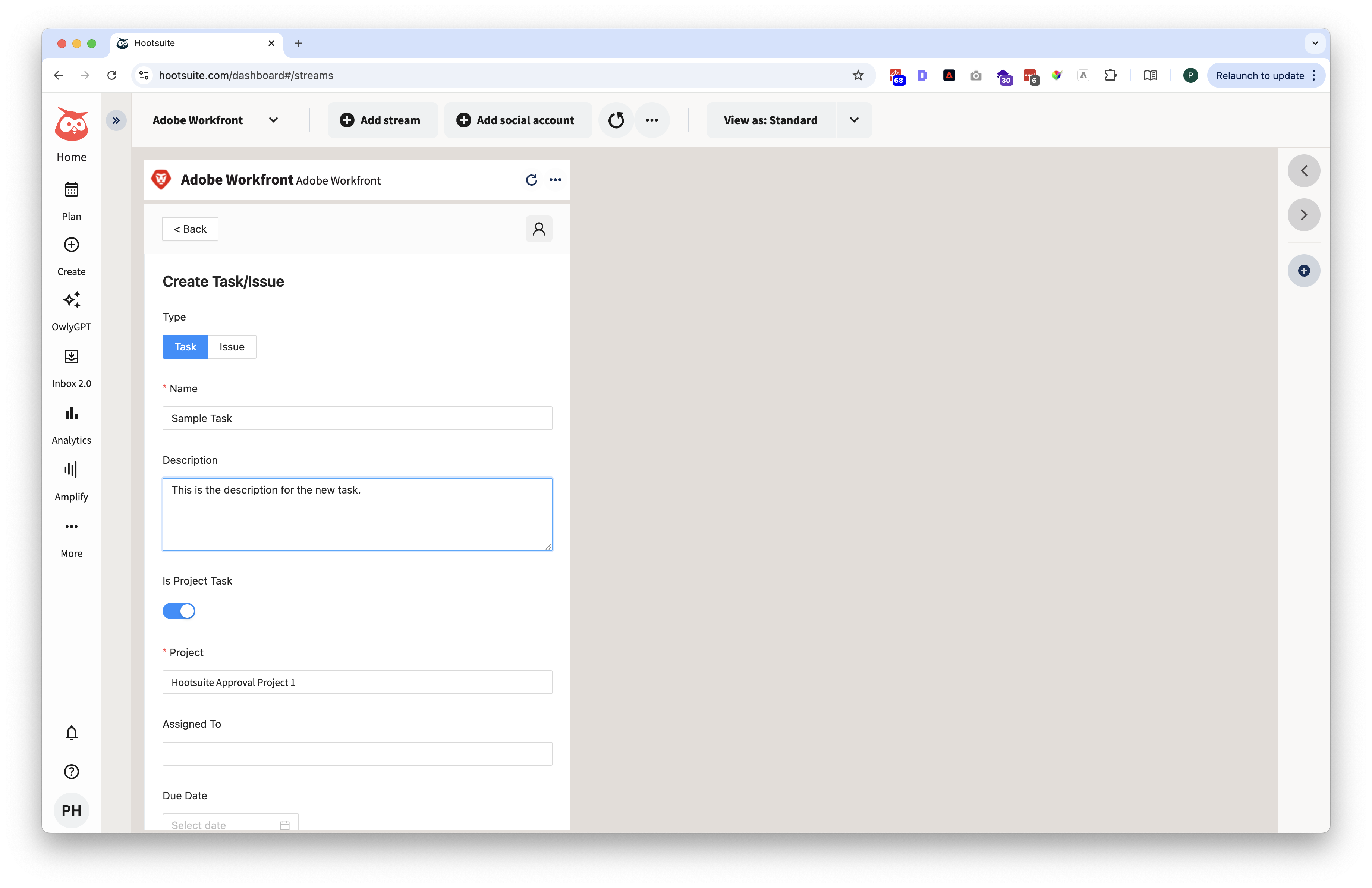Select the Task type

click(x=186, y=347)
